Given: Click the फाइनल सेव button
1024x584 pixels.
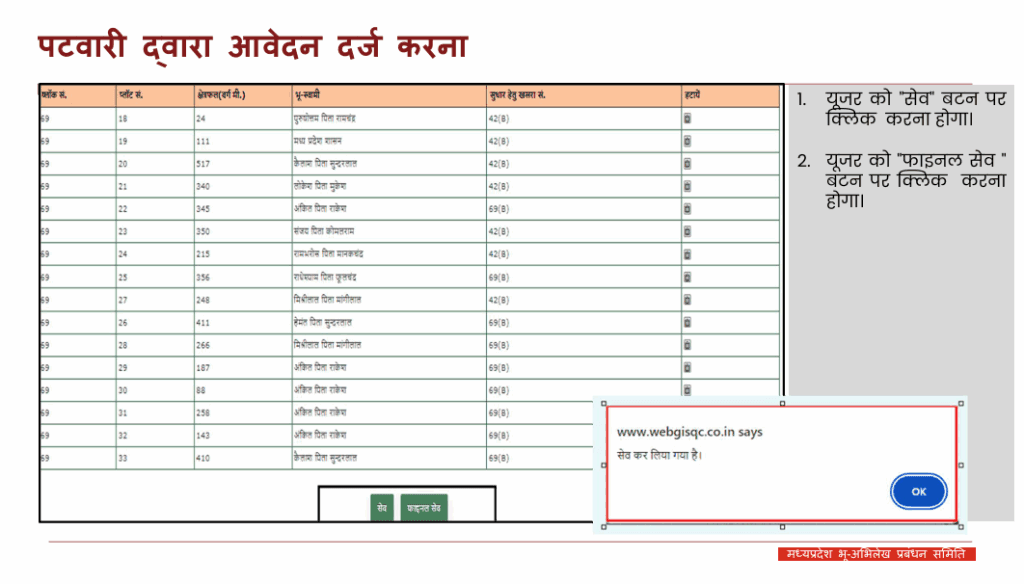Looking at the screenshot, I should pos(424,508).
